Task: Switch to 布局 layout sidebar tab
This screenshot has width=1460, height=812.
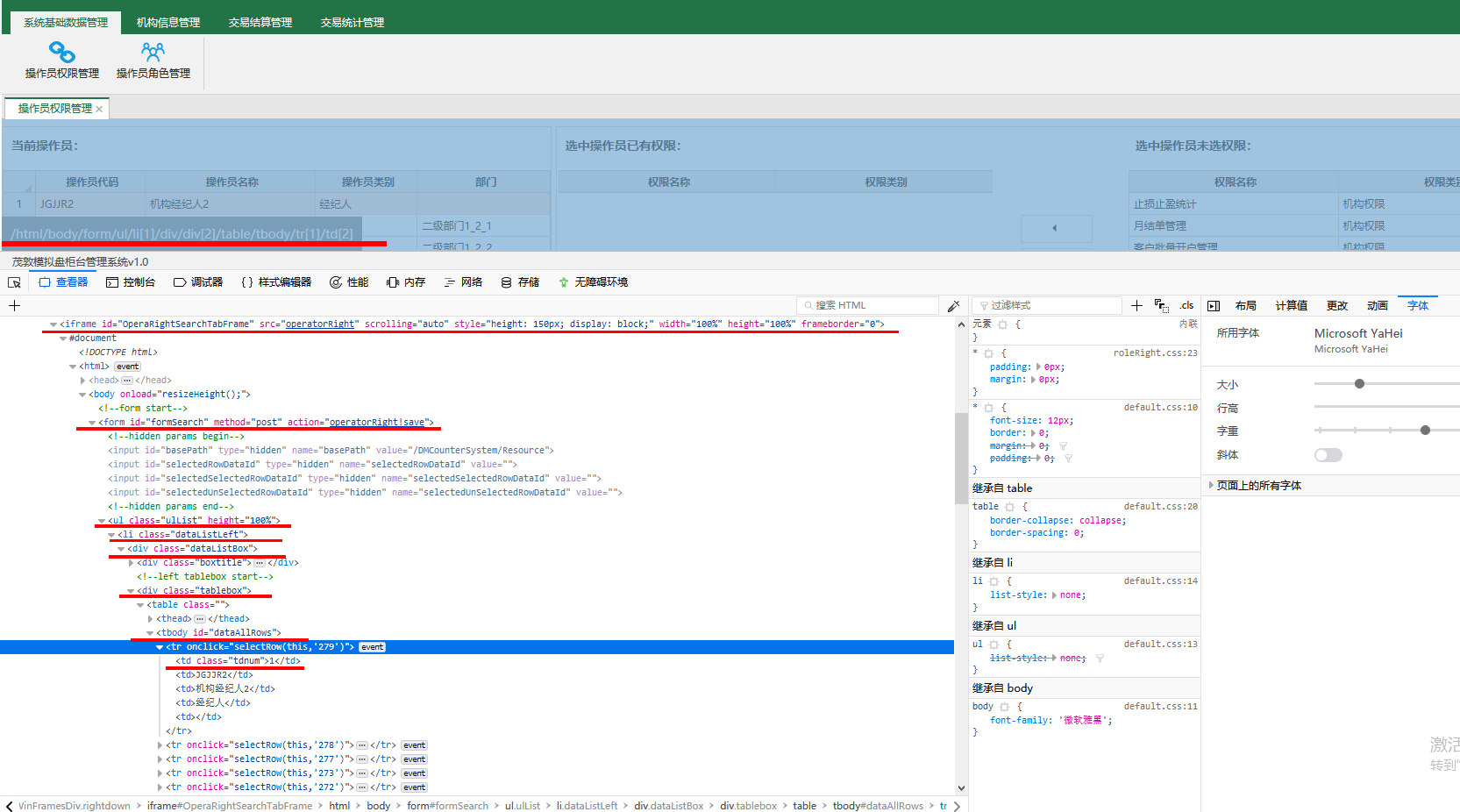Action: click(x=1245, y=305)
